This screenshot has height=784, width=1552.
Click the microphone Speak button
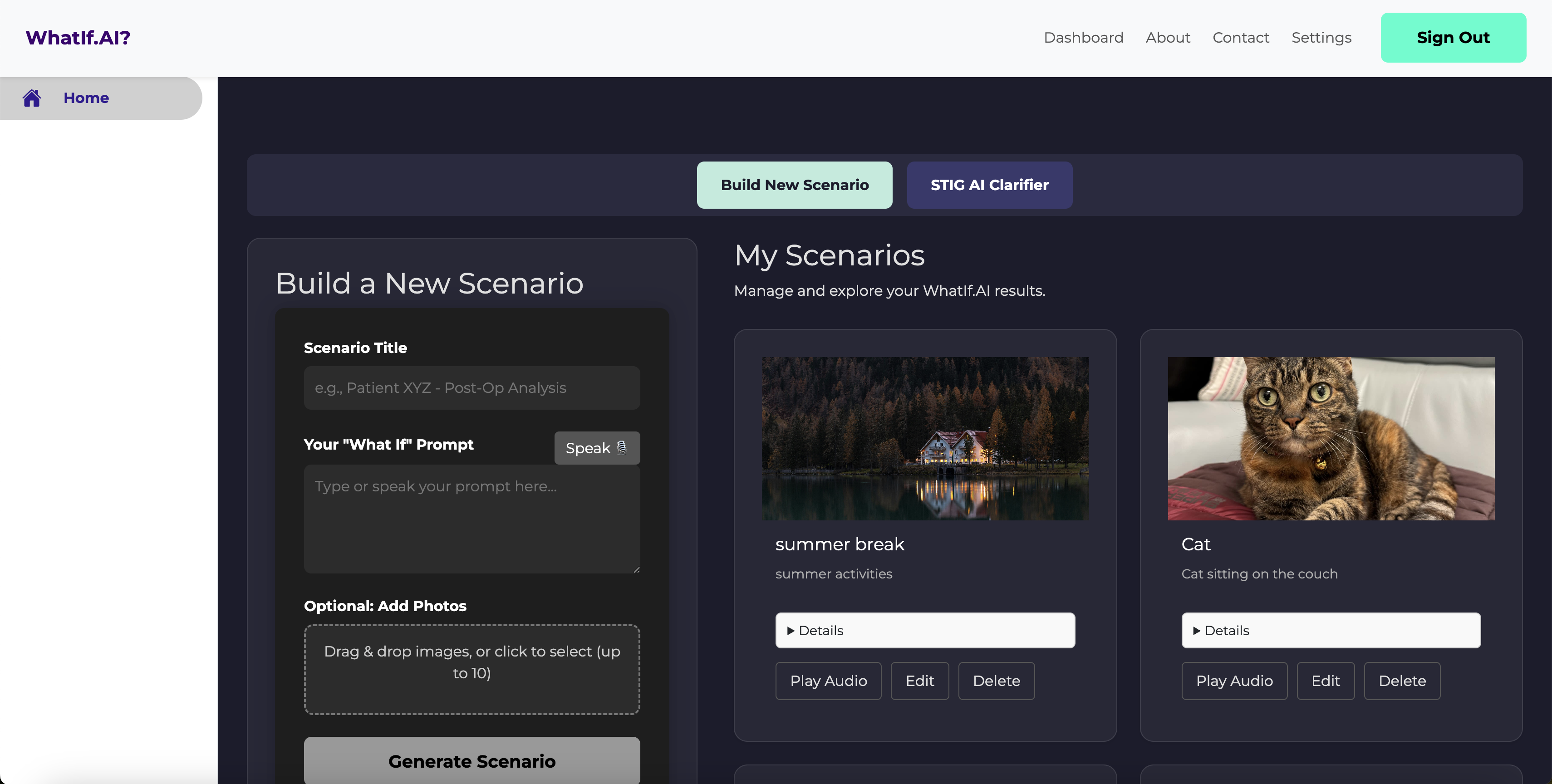tap(596, 448)
